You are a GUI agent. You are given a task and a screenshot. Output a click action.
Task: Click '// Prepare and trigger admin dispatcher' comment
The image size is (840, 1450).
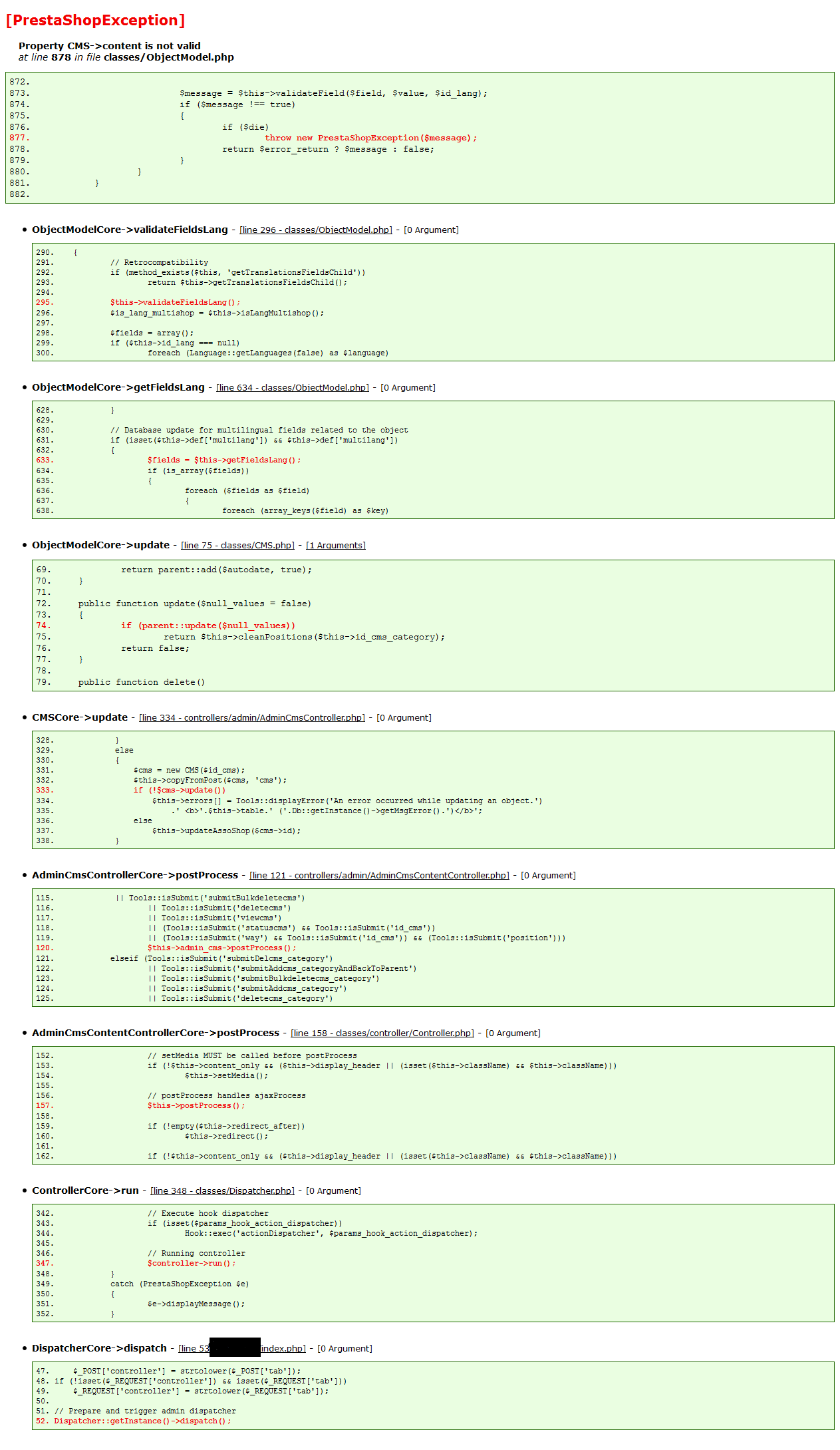click(x=145, y=1411)
